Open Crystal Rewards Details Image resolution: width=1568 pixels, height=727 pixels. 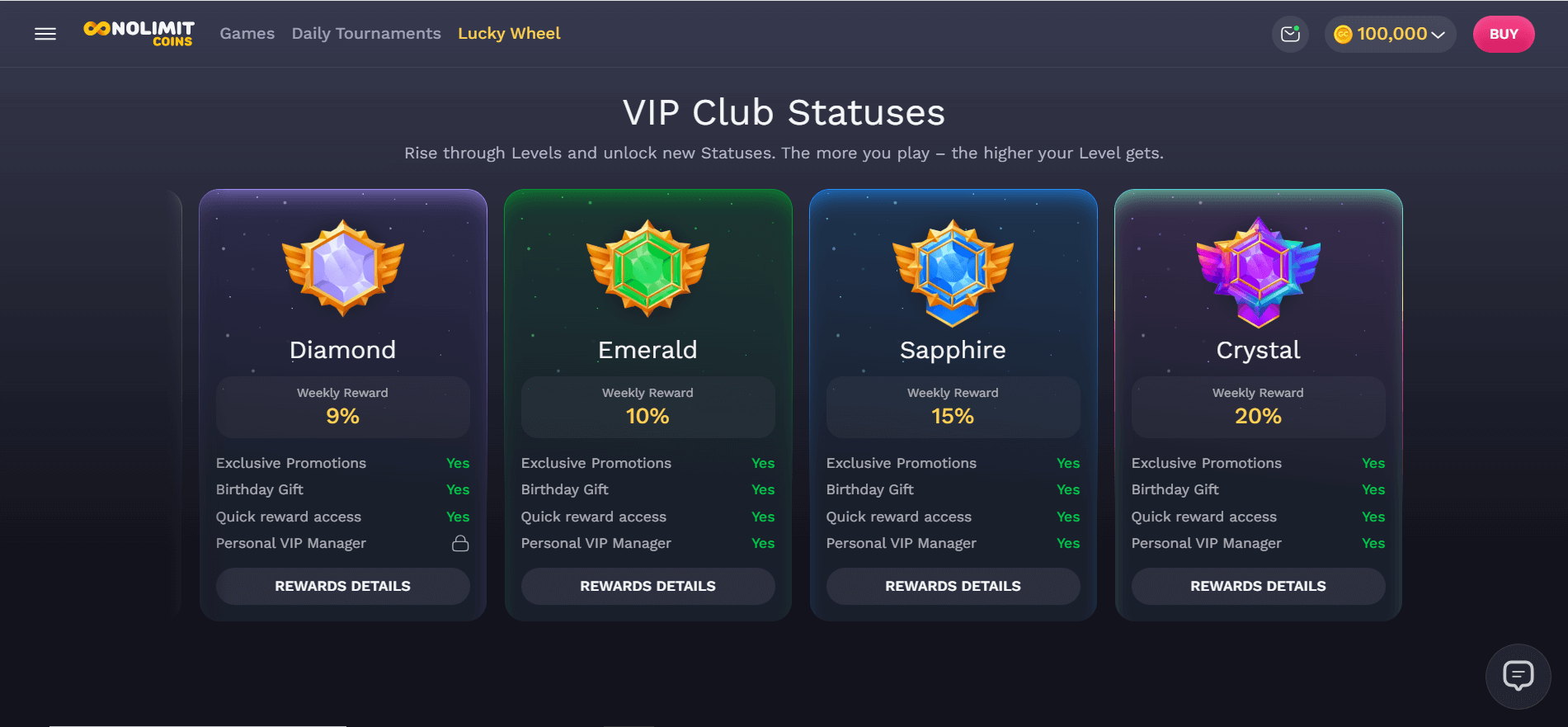(1259, 586)
